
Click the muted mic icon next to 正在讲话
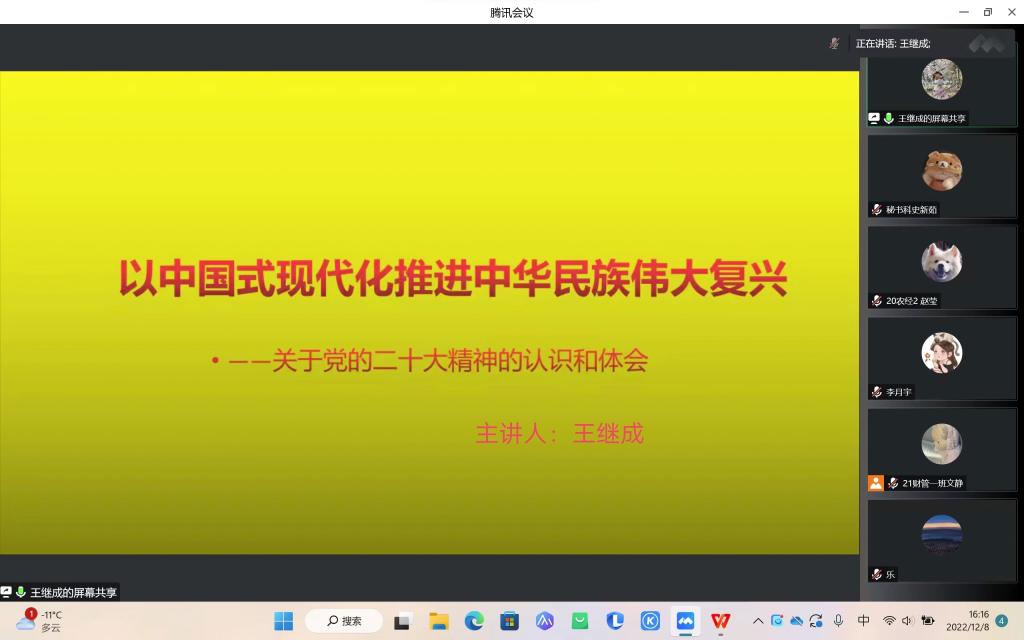(x=834, y=43)
